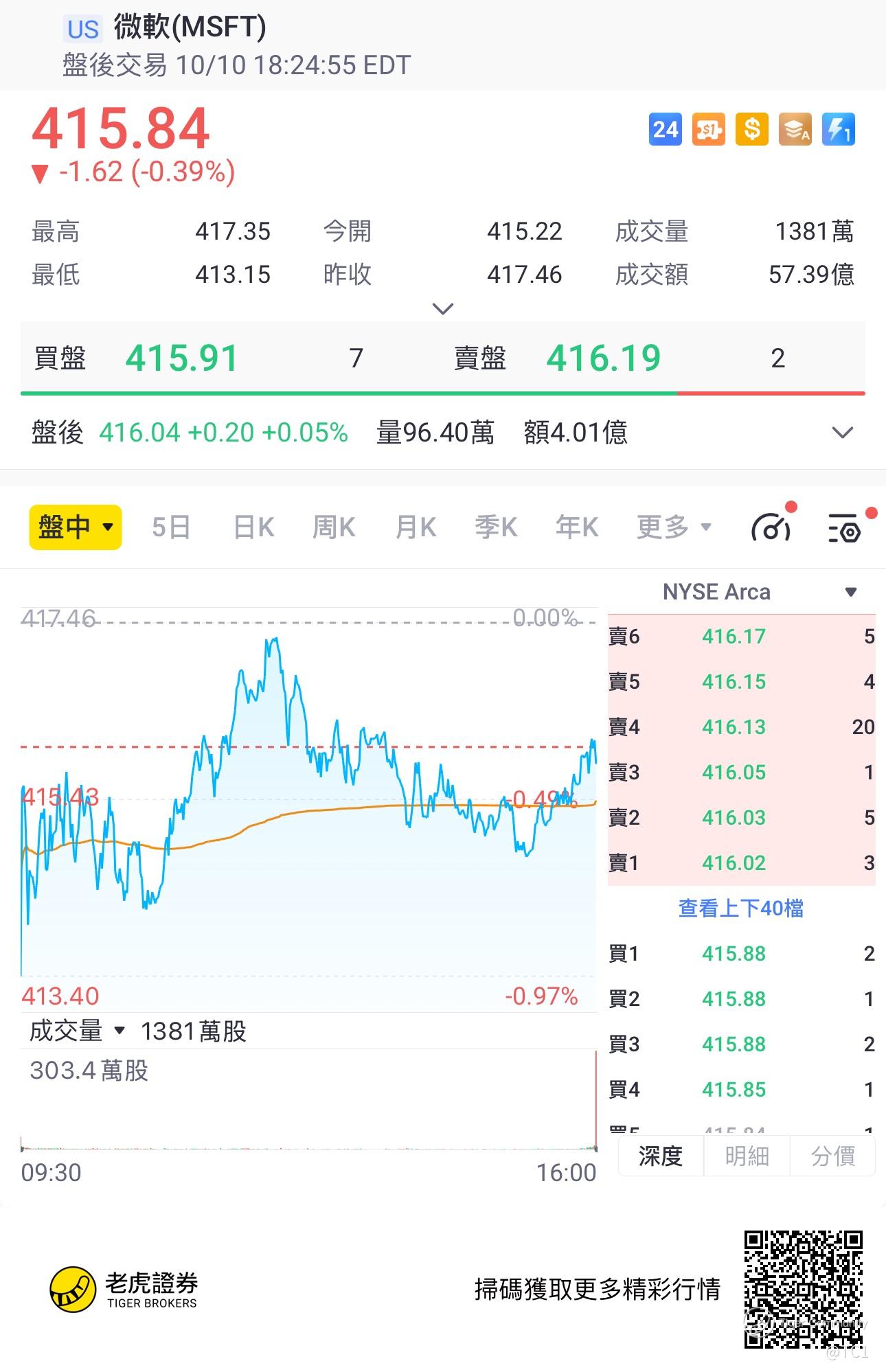Open the 更多 chart options dropdown
Screen dimensions: 886x1372
pyautogui.click(x=674, y=527)
